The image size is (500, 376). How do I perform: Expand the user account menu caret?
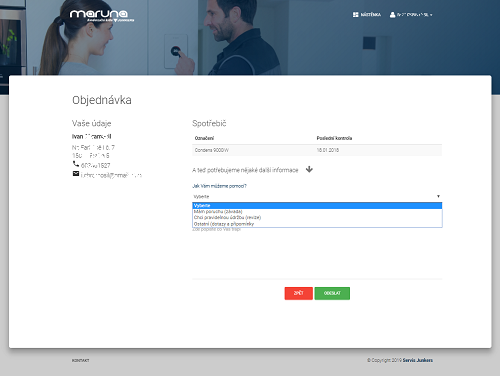pyautogui.click(x=431, y=15)
